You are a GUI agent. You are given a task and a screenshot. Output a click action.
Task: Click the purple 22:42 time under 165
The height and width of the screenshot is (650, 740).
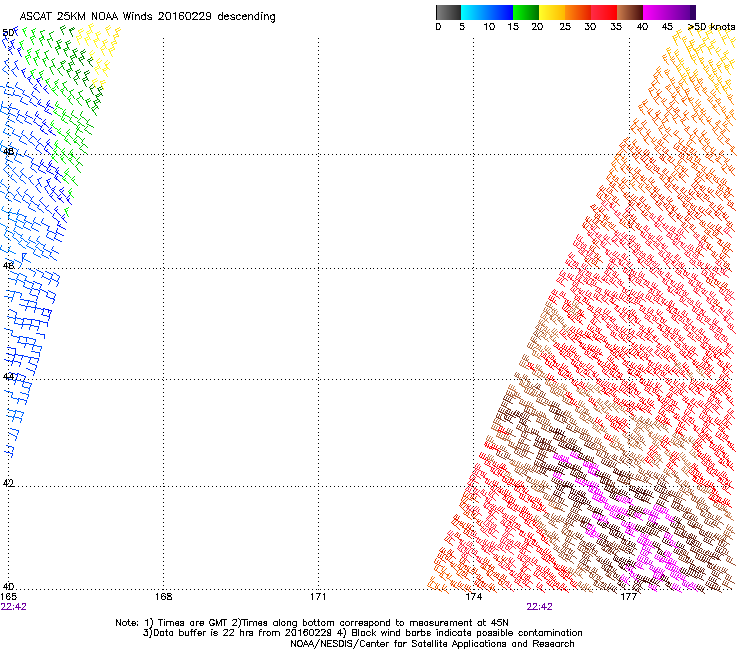click(x=14, y=607)
